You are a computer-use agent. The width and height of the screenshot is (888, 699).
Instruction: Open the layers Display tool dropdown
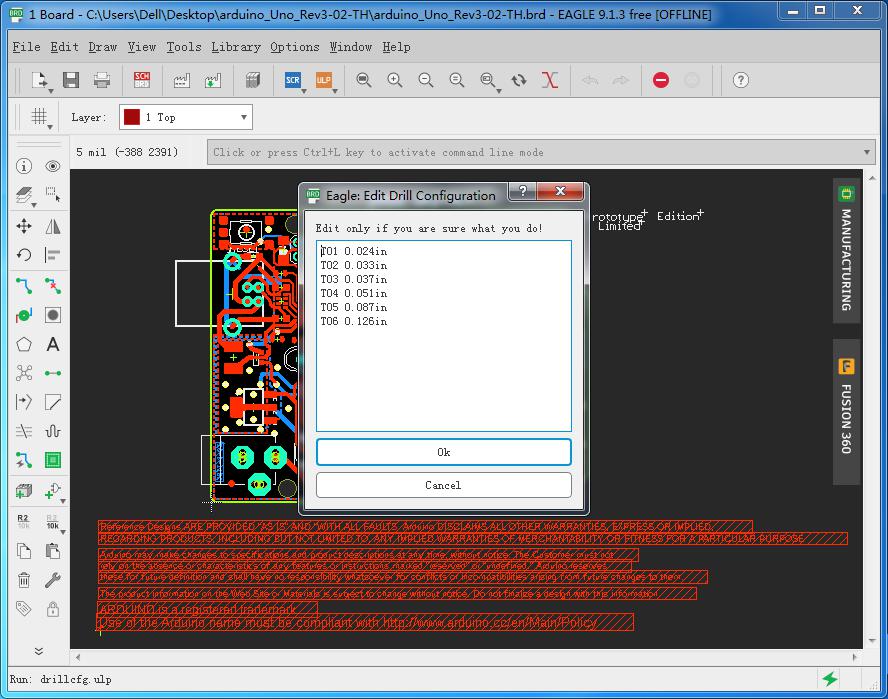tap(34, 205)
